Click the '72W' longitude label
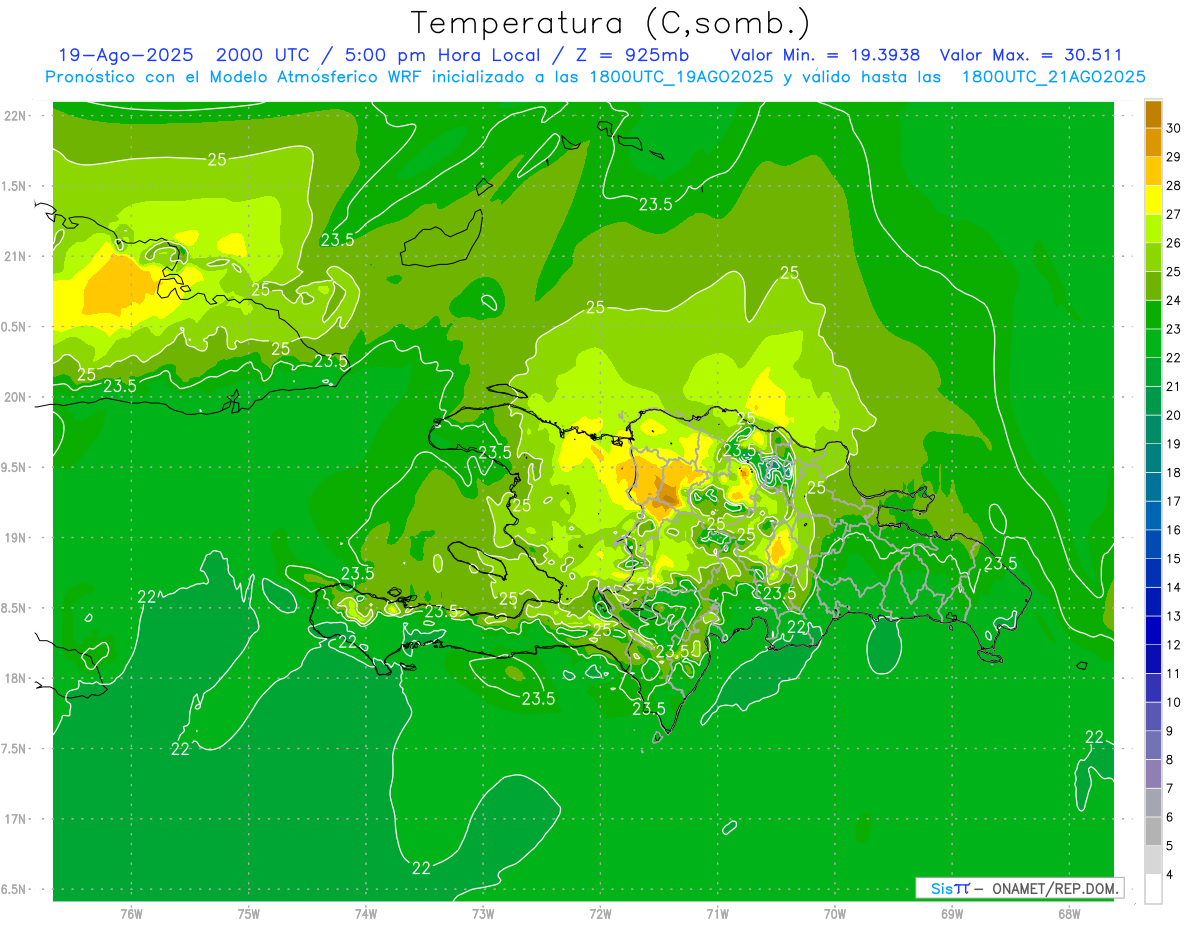 (600, 914)
